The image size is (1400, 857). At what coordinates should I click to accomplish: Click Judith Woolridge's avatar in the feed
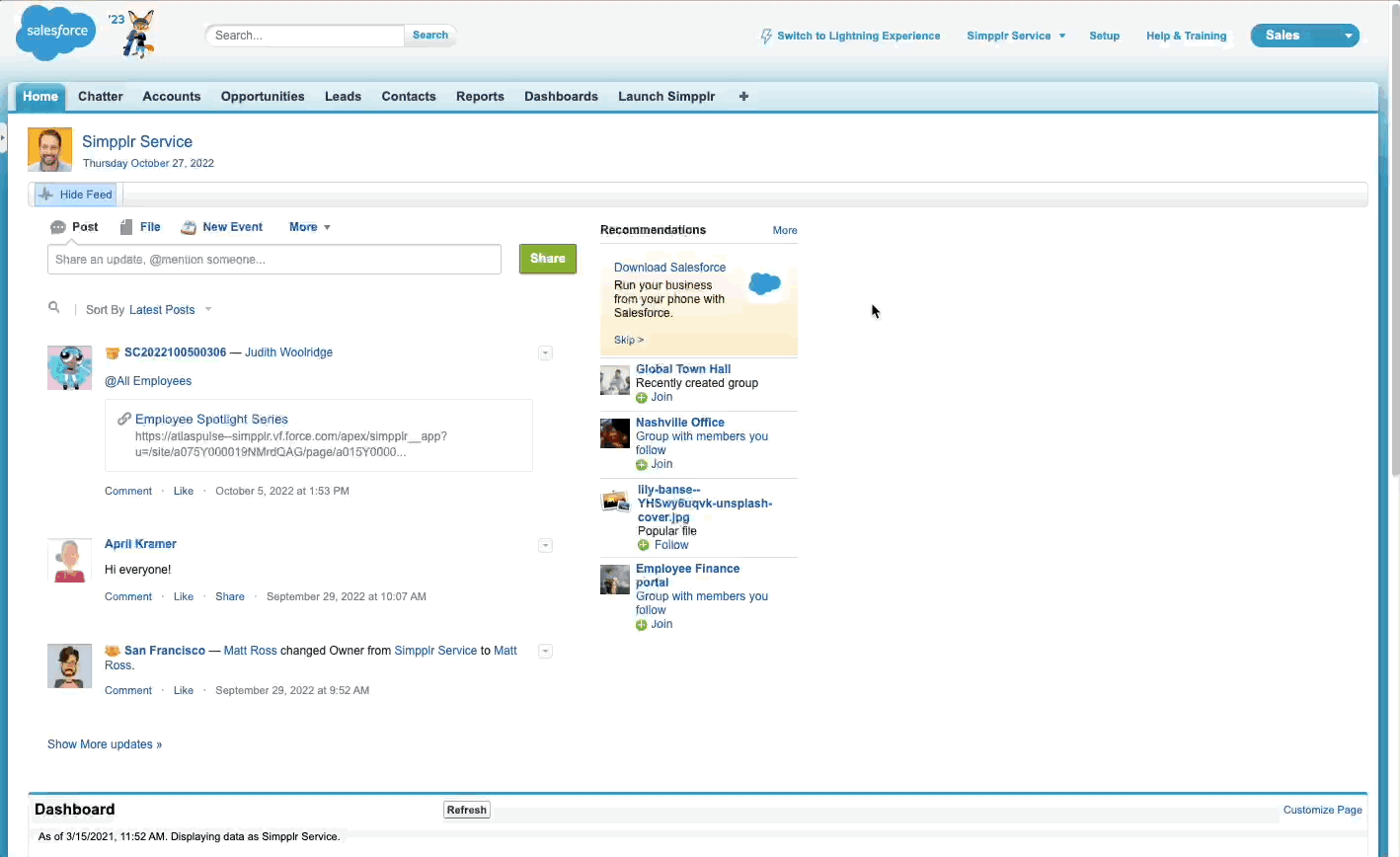(x=69, y=367)
